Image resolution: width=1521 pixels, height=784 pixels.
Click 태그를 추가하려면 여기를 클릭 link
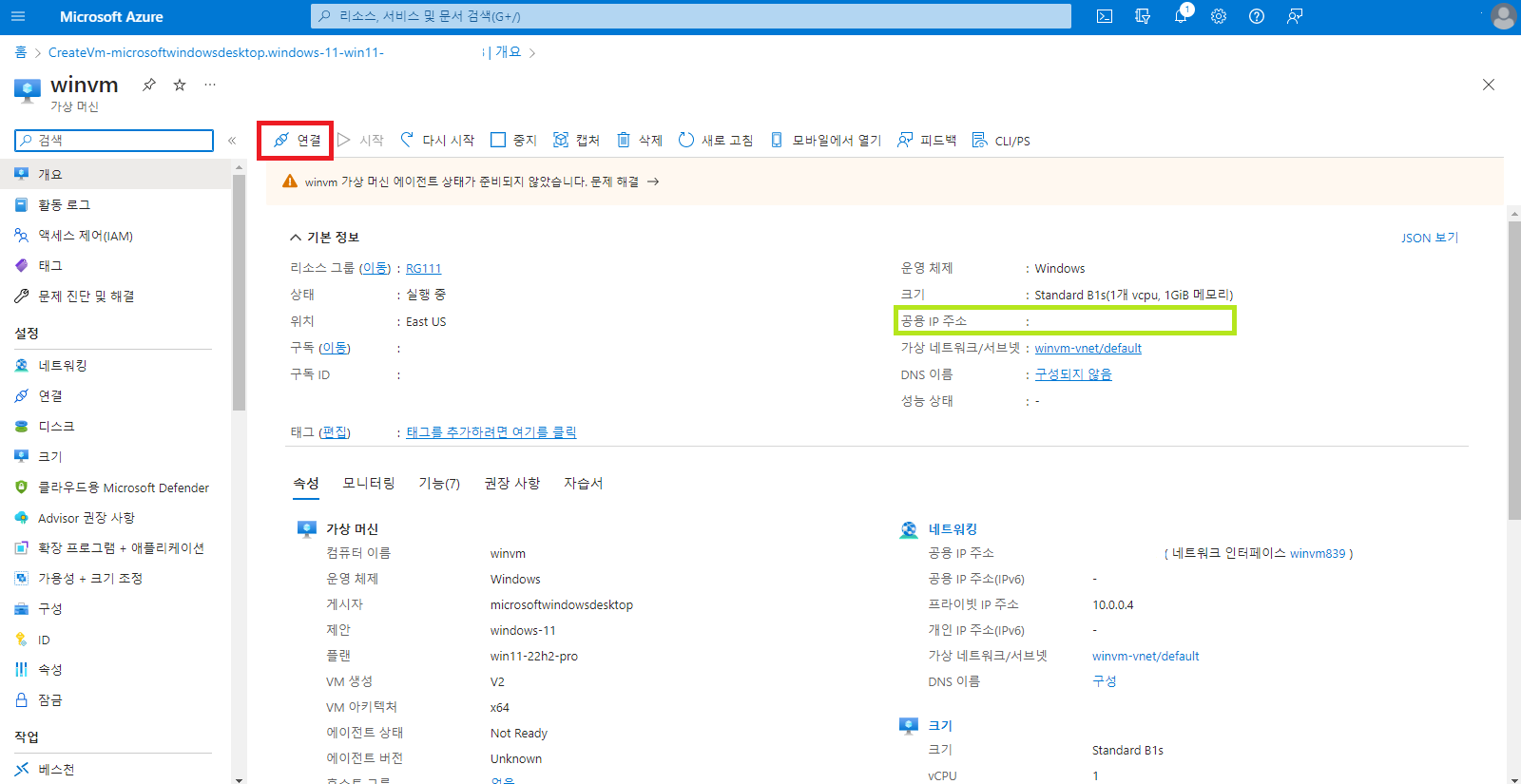click(x=491, y=432)
